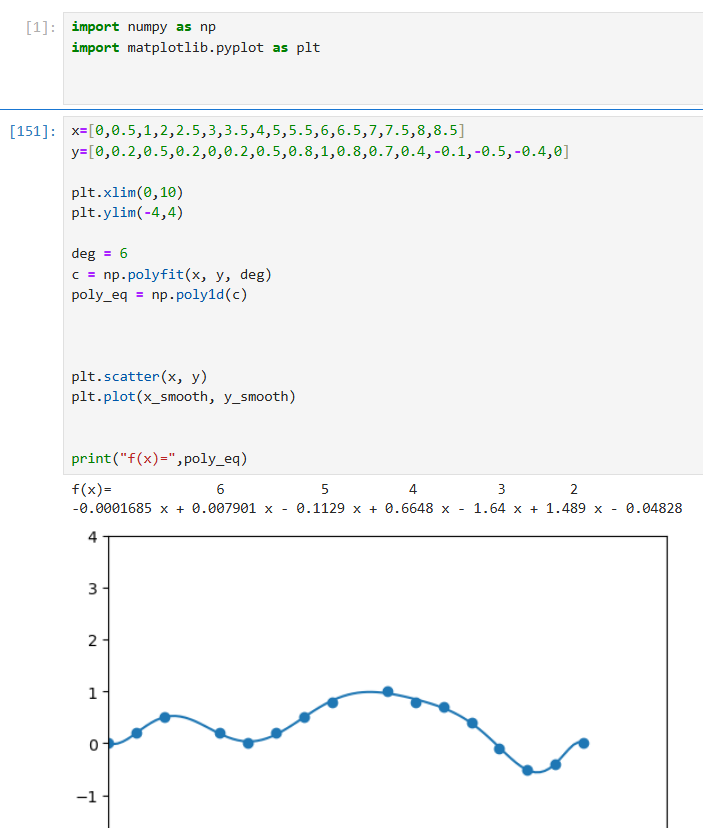Click the y-axis tick label 3
Image resolution: width=703 pixels, height=828 pixels.
pos(93,589)
